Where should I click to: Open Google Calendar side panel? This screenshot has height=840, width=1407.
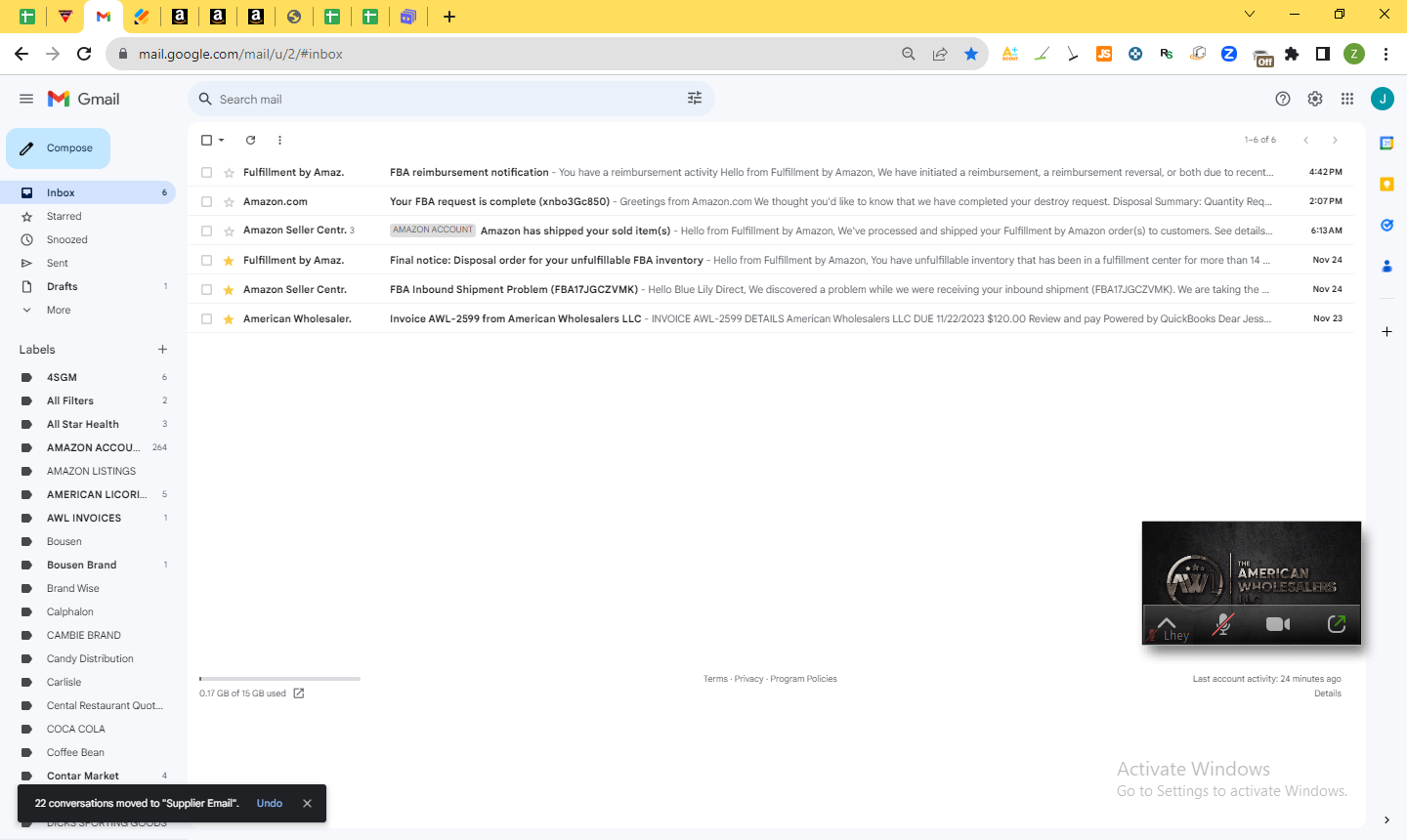coord(1386,143)
